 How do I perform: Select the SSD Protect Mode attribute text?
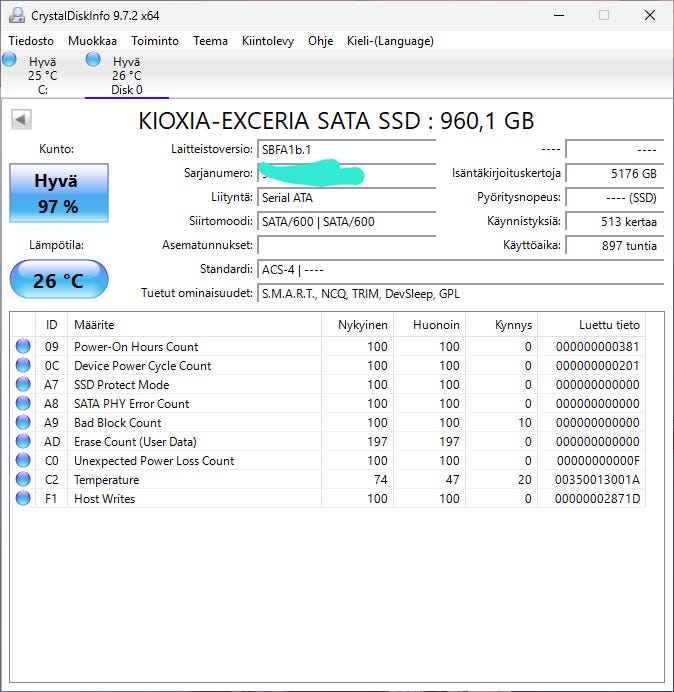[121, 385]
